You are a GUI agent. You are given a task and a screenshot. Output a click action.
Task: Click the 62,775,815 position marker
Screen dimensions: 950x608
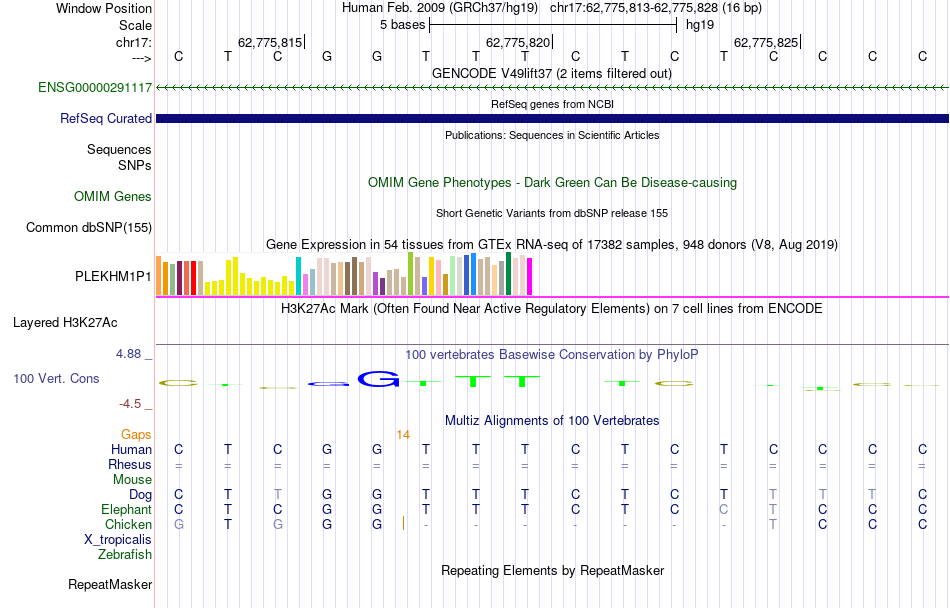(x=270, y=42)
